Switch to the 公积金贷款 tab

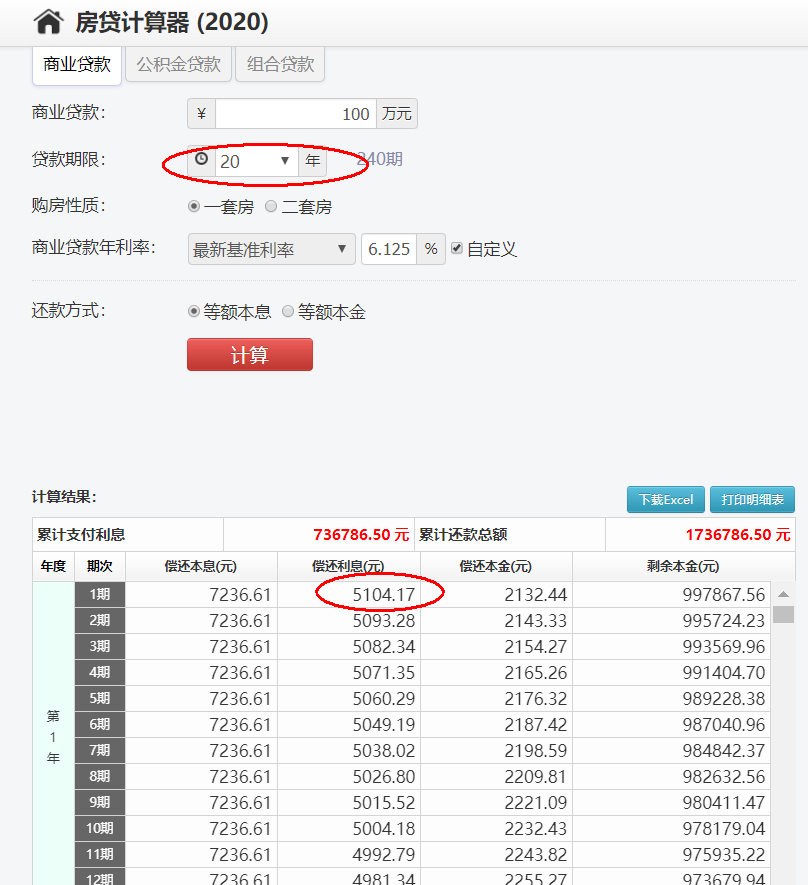pos(178,63)
